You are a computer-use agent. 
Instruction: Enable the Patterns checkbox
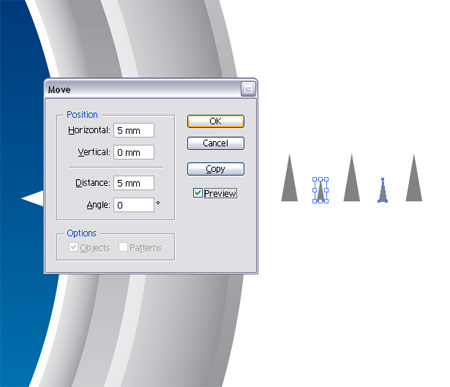coord(123,247)
